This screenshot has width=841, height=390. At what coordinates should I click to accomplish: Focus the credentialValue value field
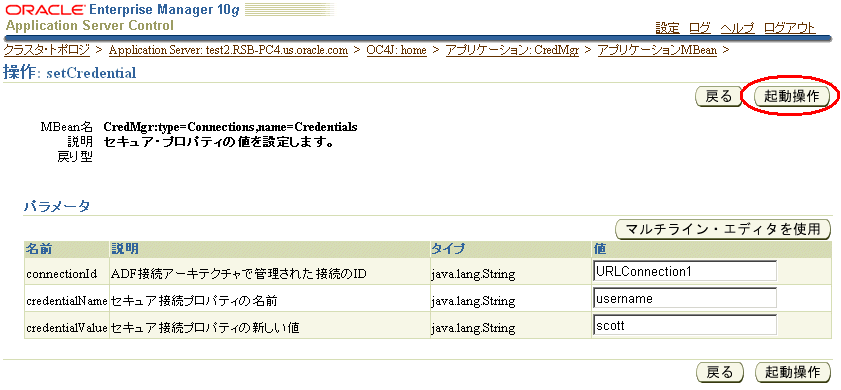click(x=685, y=325)
